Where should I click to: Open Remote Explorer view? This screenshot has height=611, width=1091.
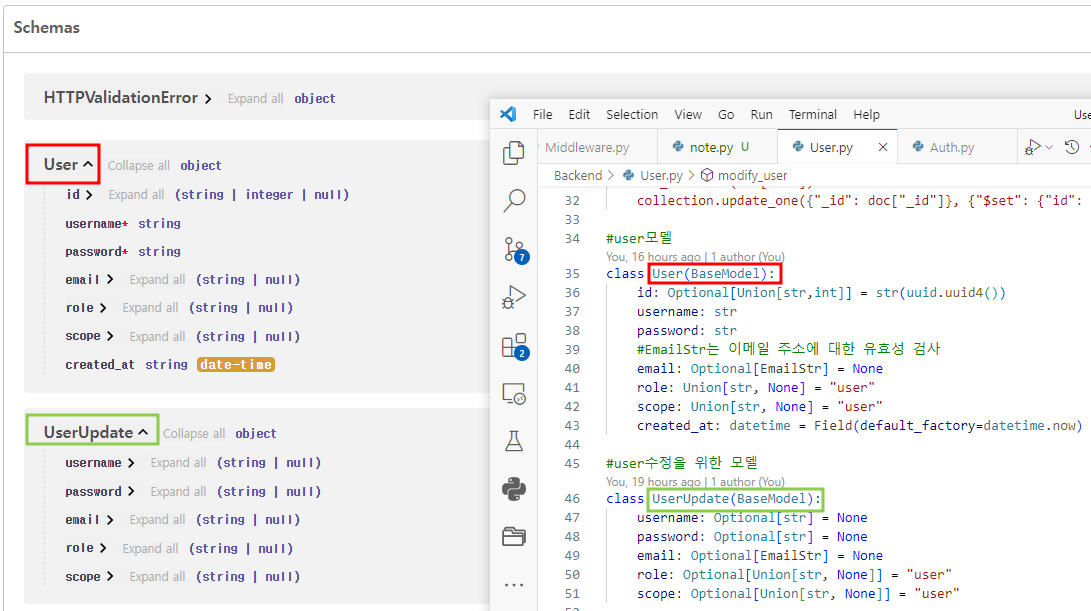[x=513, y=394]
